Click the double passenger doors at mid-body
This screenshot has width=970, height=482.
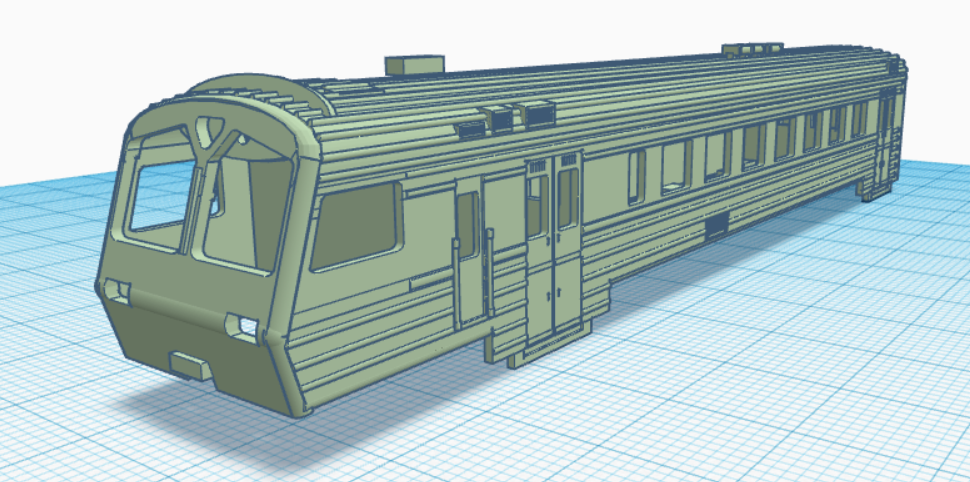click(554, 247)
